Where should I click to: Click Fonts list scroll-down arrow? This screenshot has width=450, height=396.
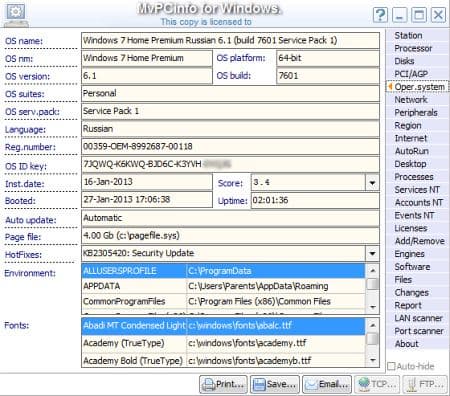click(373, 361)
